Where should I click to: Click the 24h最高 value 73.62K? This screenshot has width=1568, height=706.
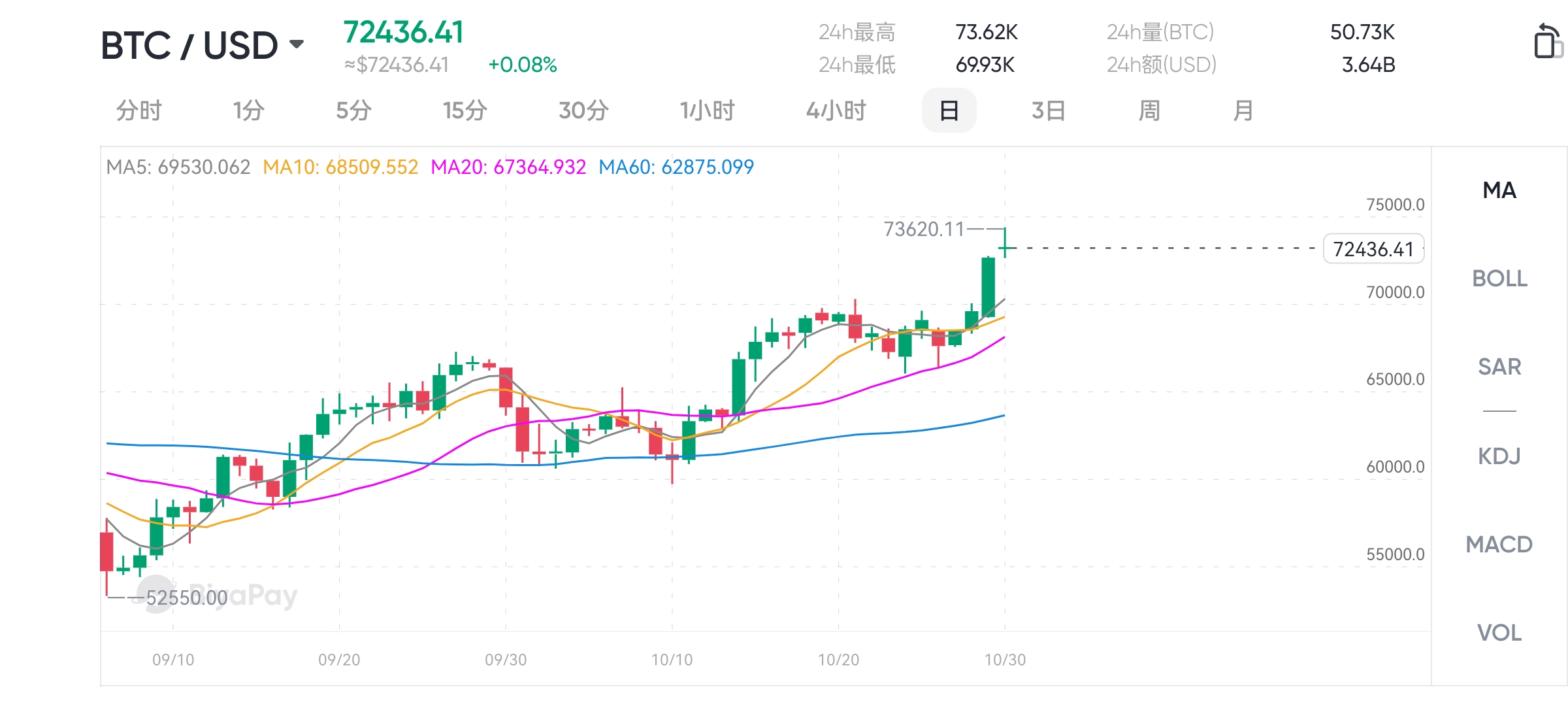click(x=987, y=32)
